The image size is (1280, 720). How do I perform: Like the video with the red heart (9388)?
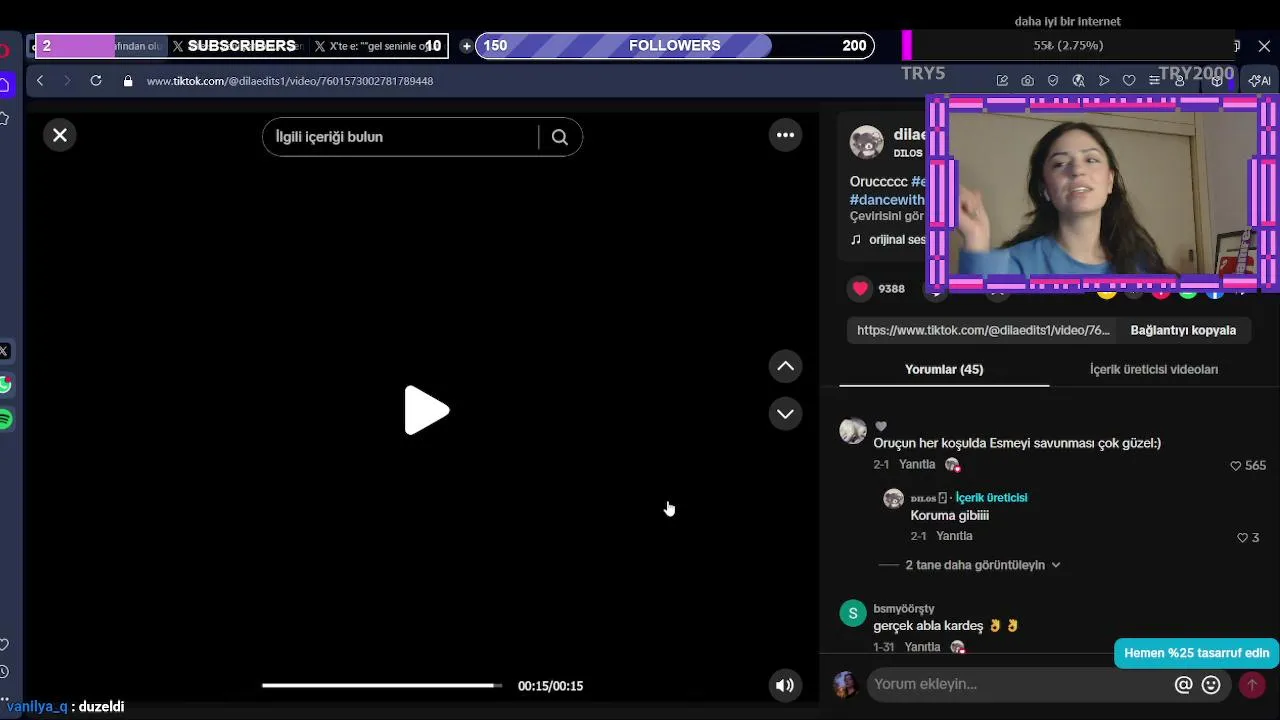tap(860, 289)
